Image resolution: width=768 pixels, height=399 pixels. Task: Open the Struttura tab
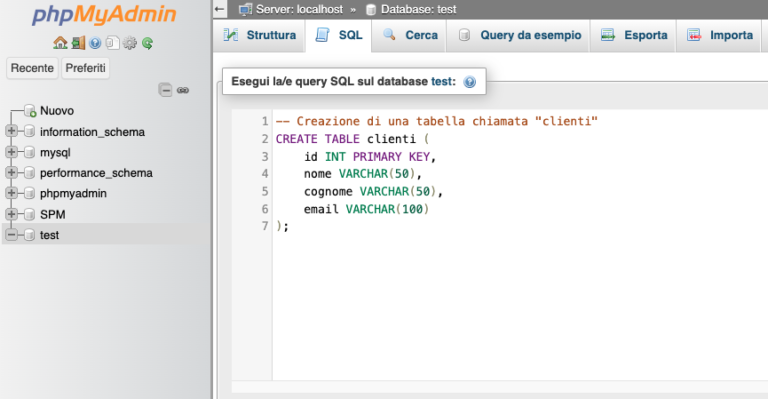(259, 35)
